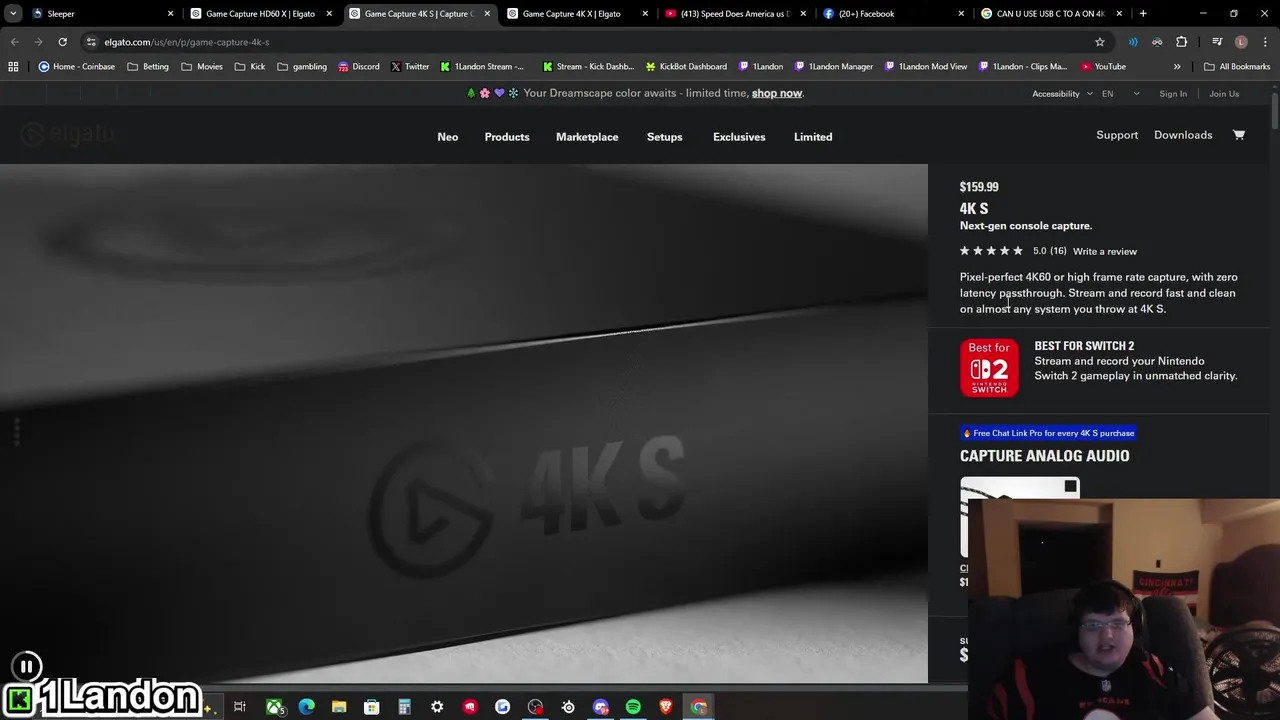Viewport: 1280px width, 720px height.
Task: Open the media control icon in toolbar
Action: tap(1217, 42)
